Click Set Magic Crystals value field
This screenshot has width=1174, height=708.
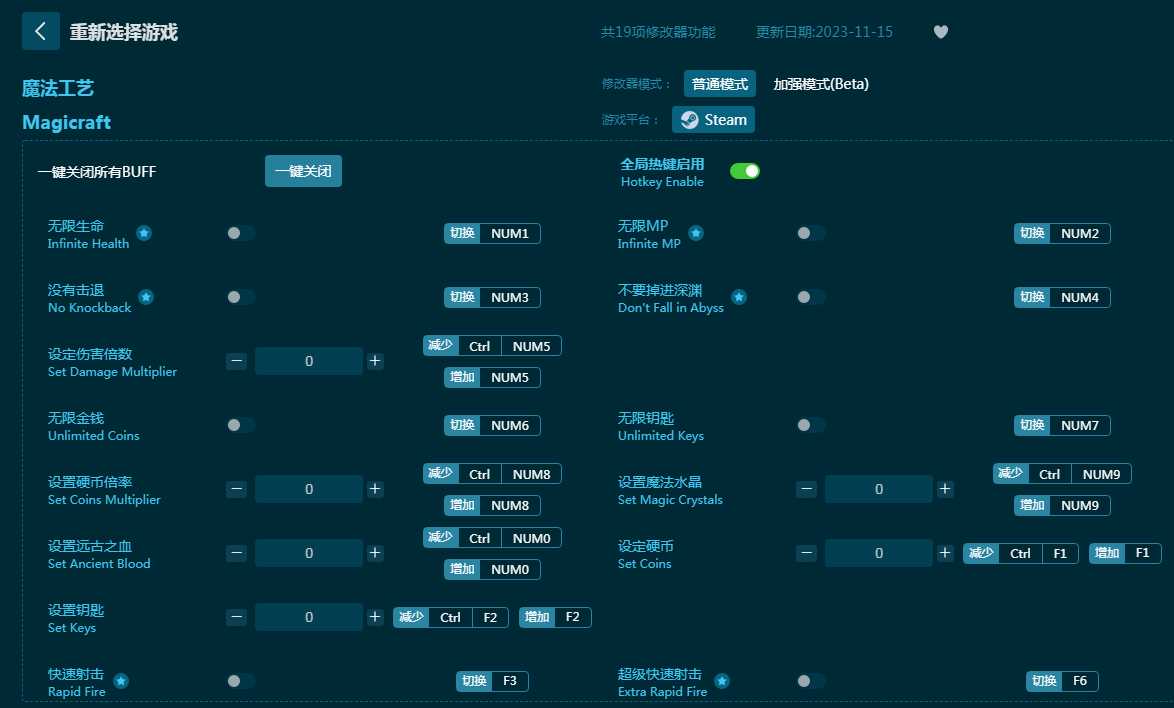click(878, 489)
